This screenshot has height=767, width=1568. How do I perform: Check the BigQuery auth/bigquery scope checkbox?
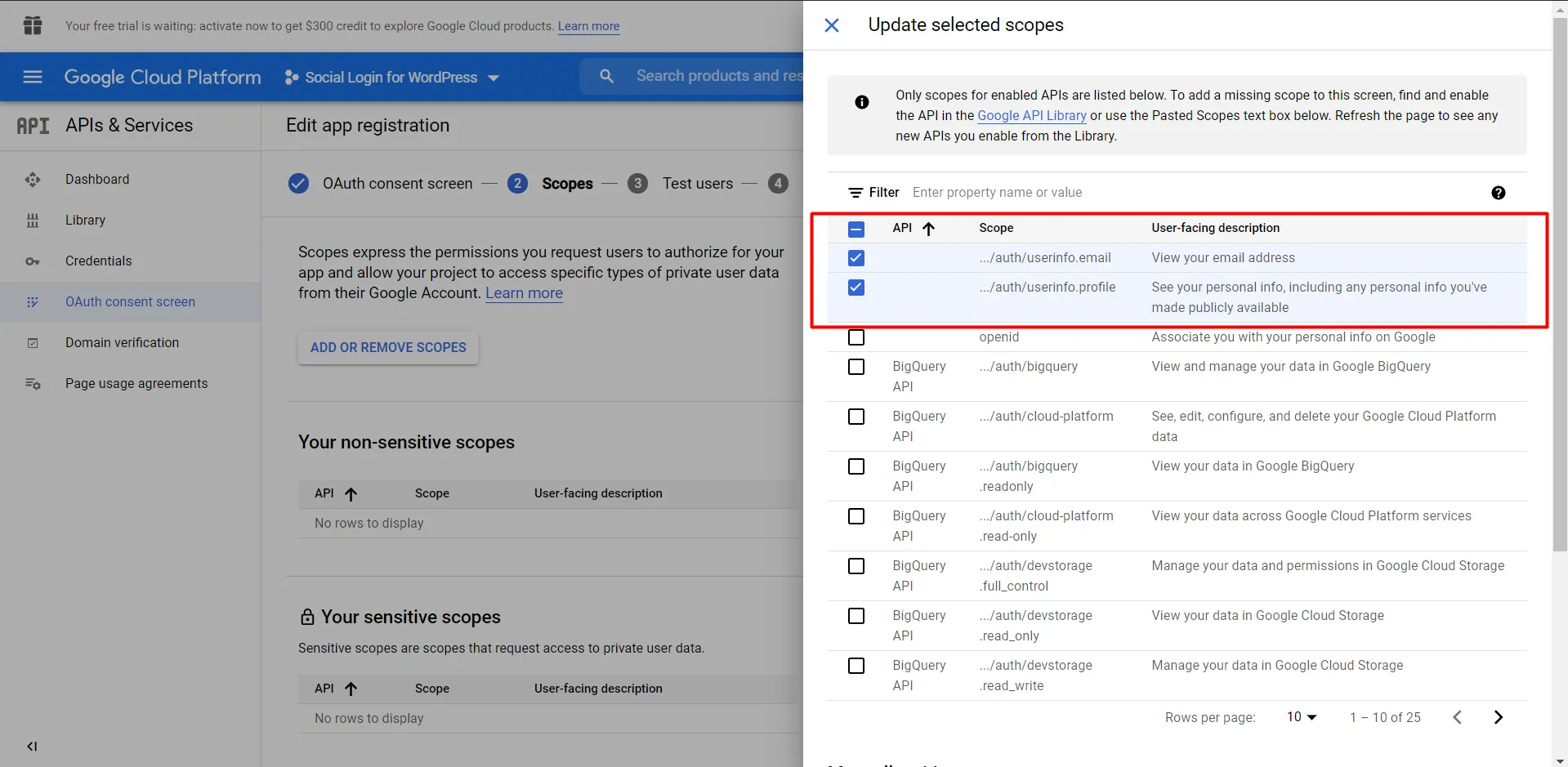(x=856, y=367)
